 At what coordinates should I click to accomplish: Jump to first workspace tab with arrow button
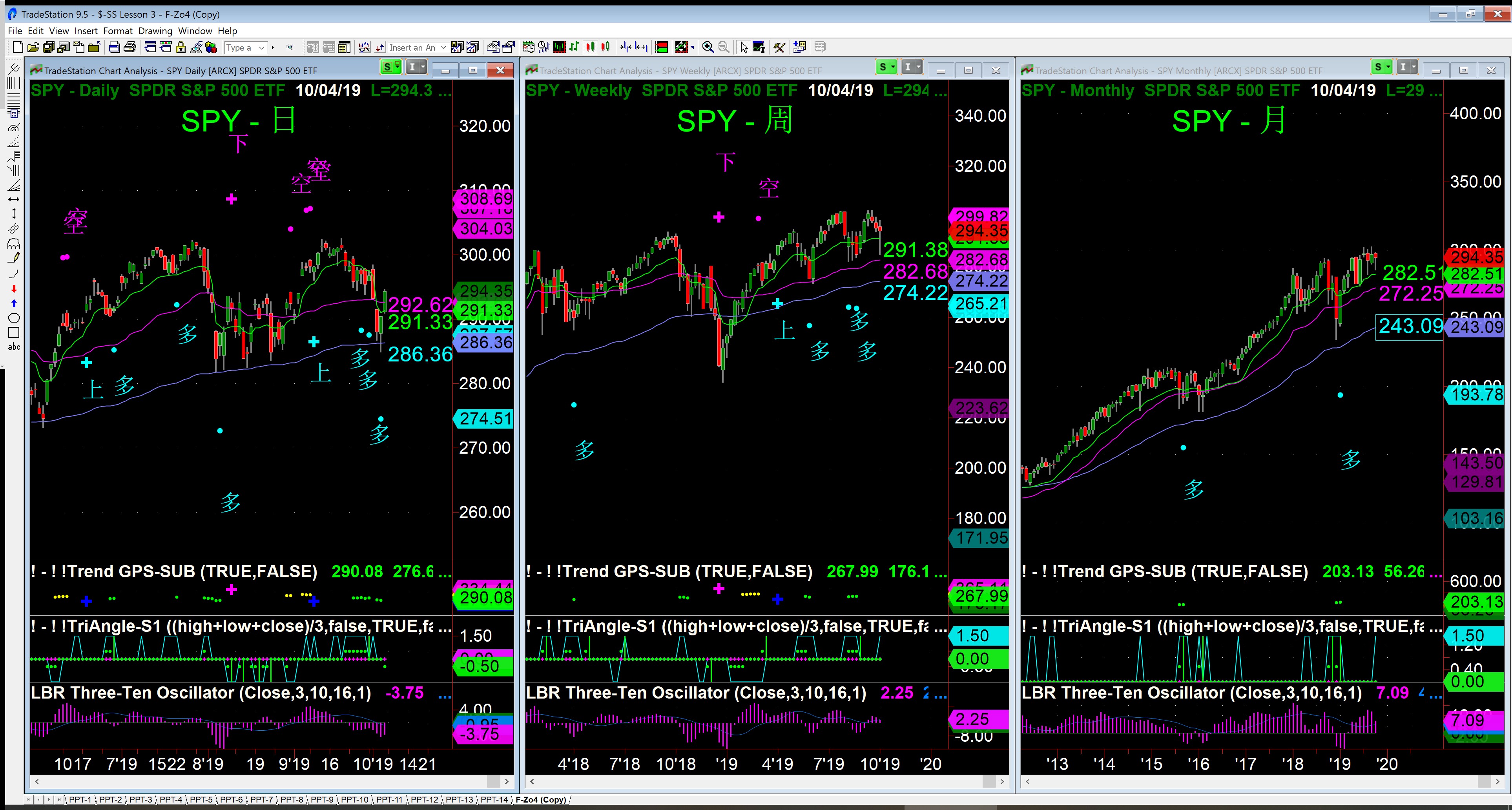(29, 799)
